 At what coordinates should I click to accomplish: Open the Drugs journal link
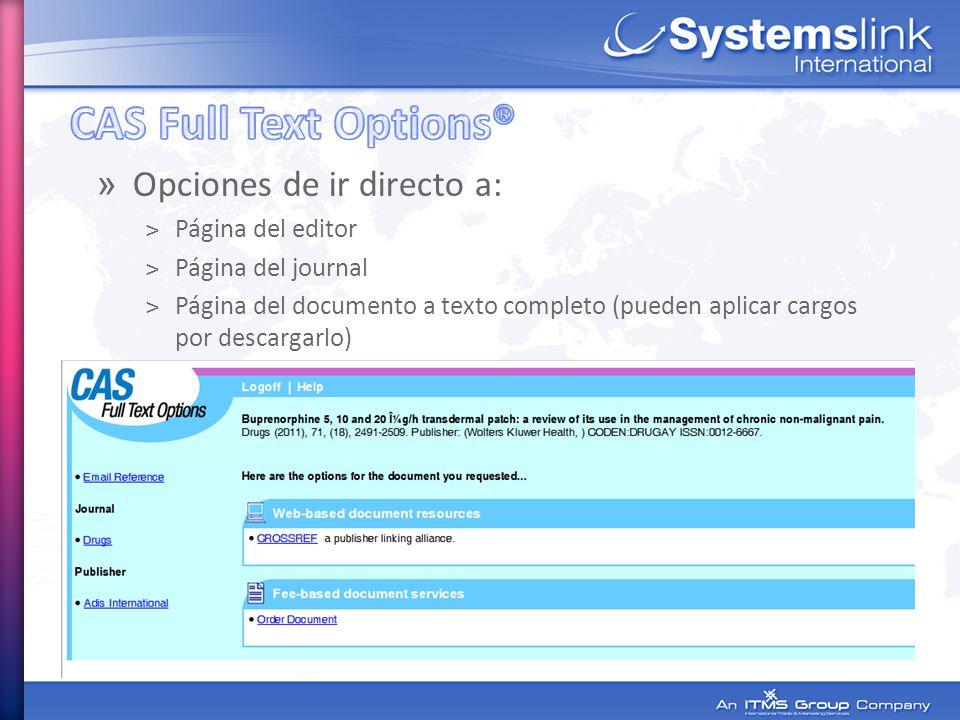[97, 540]
